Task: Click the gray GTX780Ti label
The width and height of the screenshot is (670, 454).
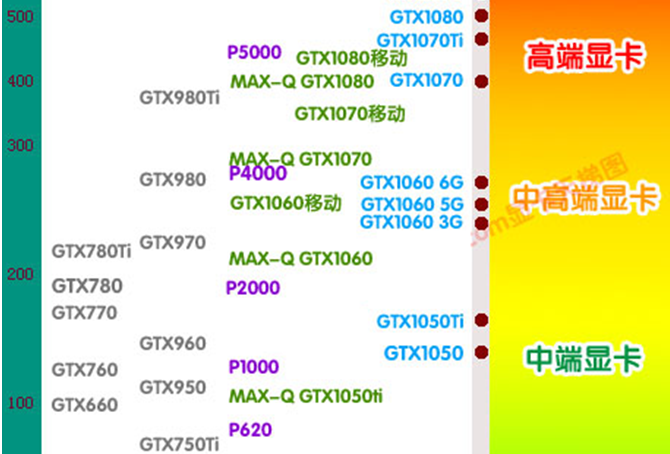Action: coord(91,251)
